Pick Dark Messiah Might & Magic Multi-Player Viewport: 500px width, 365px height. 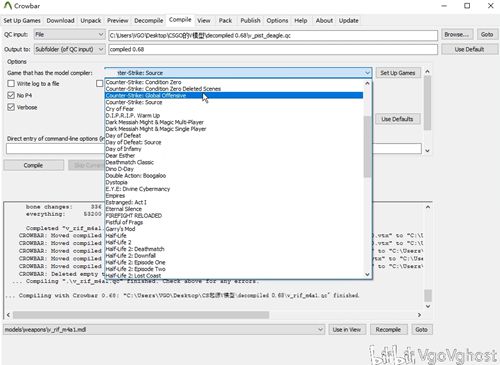[234, 122]
